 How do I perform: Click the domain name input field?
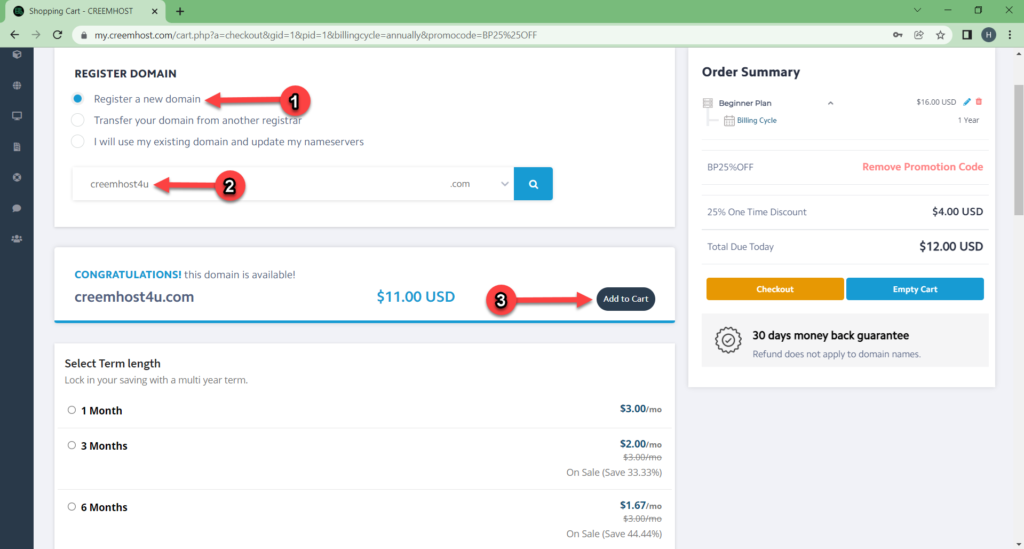coord(259,184)
